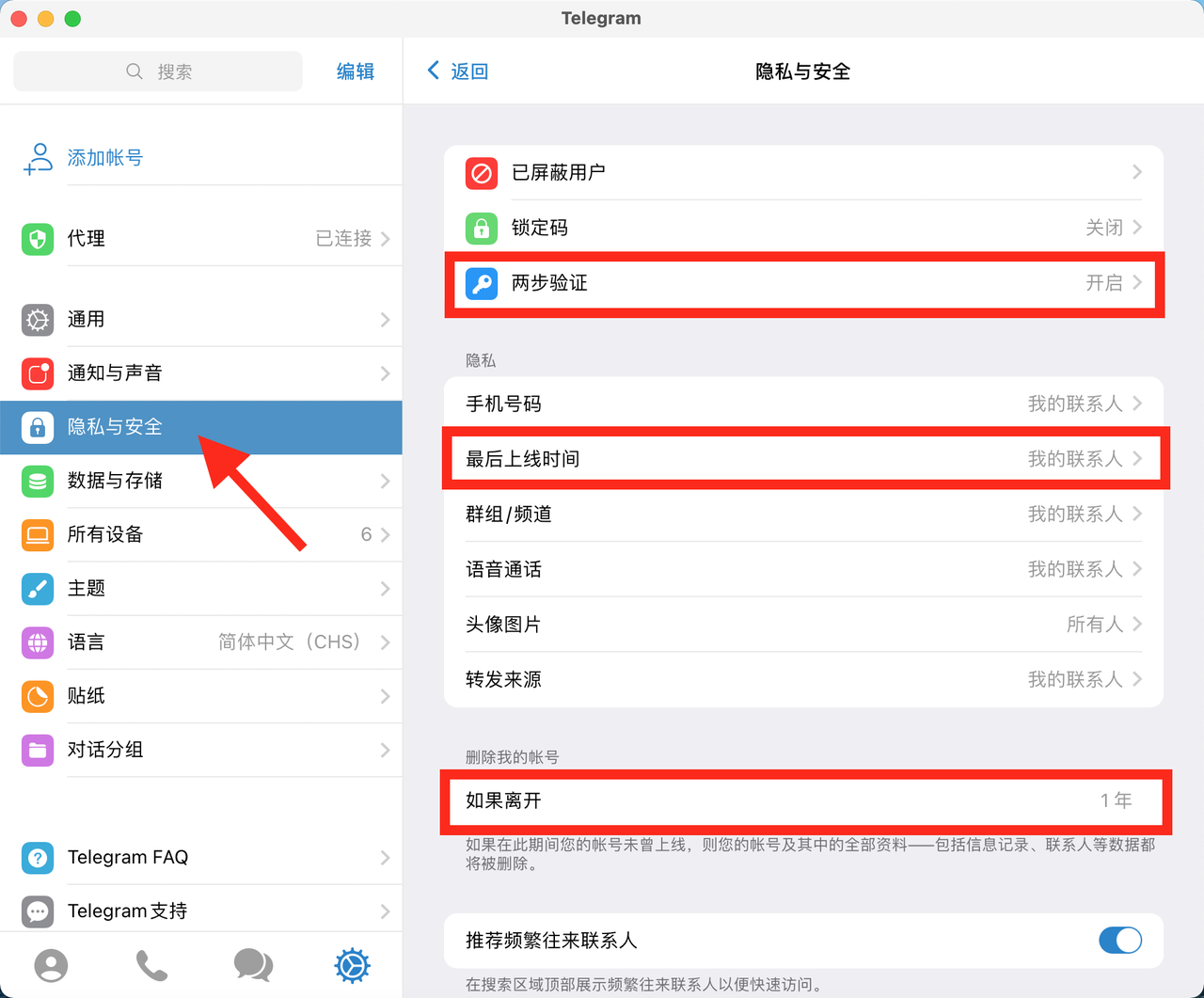
Task: Click the 6 count for 所有设备
Action: point(366,534)
